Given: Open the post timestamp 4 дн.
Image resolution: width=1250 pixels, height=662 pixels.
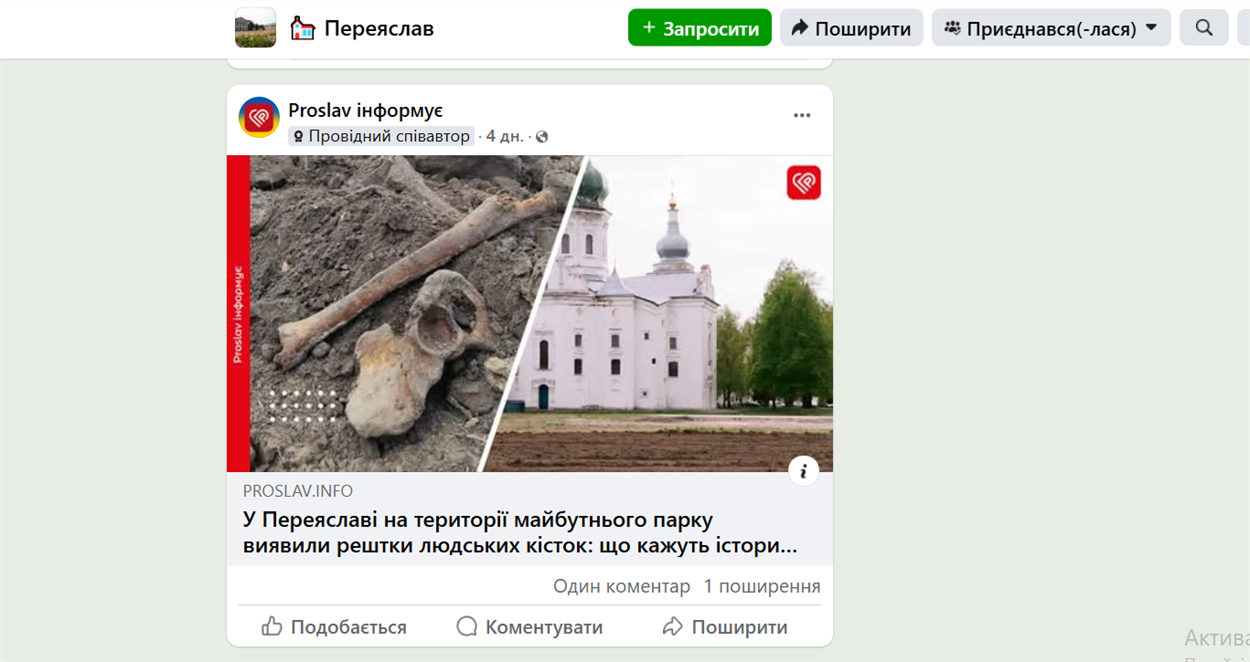Looking at the screenshot, I should [504, 136].
